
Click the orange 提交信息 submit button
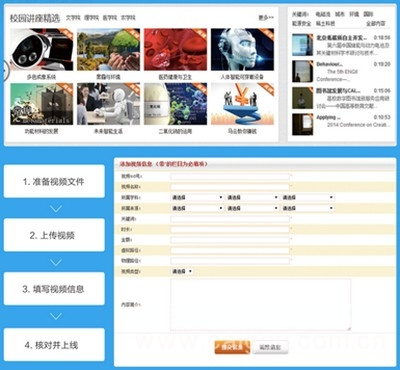[232, 347]
